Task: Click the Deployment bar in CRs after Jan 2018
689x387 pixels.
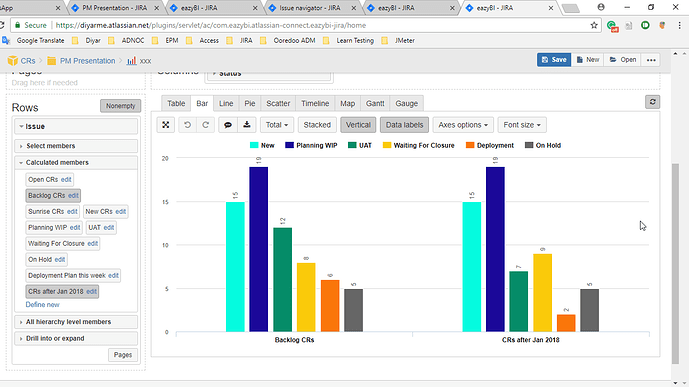Action: coord(566,323)
